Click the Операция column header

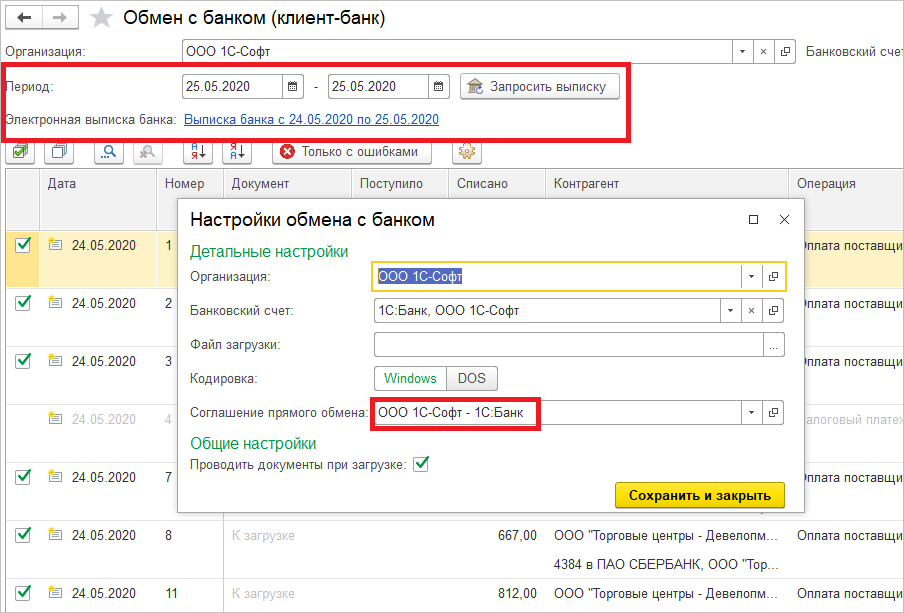click(x=846, y=184)
